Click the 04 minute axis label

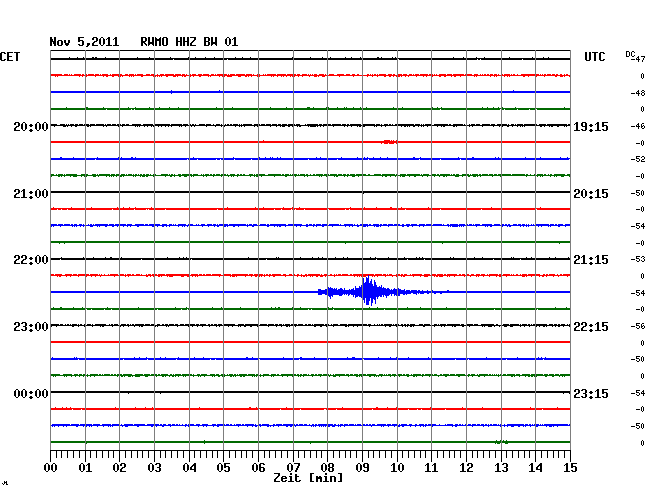click(x=189, y=467)
